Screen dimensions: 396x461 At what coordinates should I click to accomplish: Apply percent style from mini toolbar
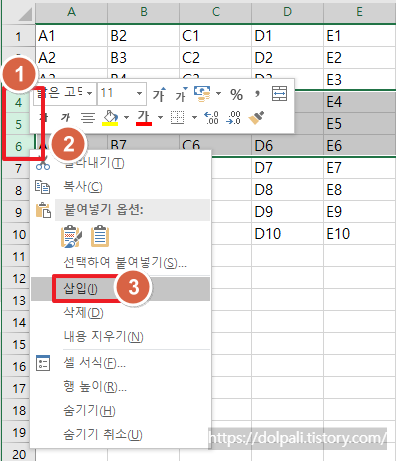(236, 95)
